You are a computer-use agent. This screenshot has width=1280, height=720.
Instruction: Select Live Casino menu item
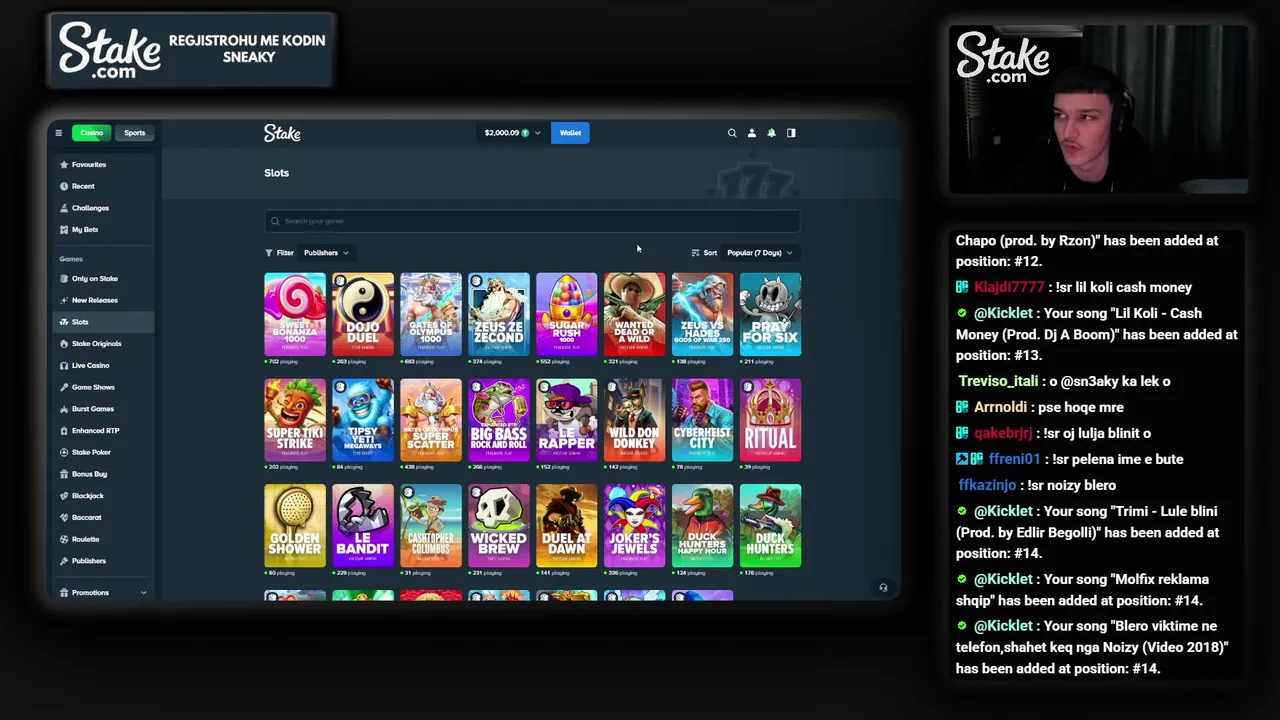pos(103,366)
